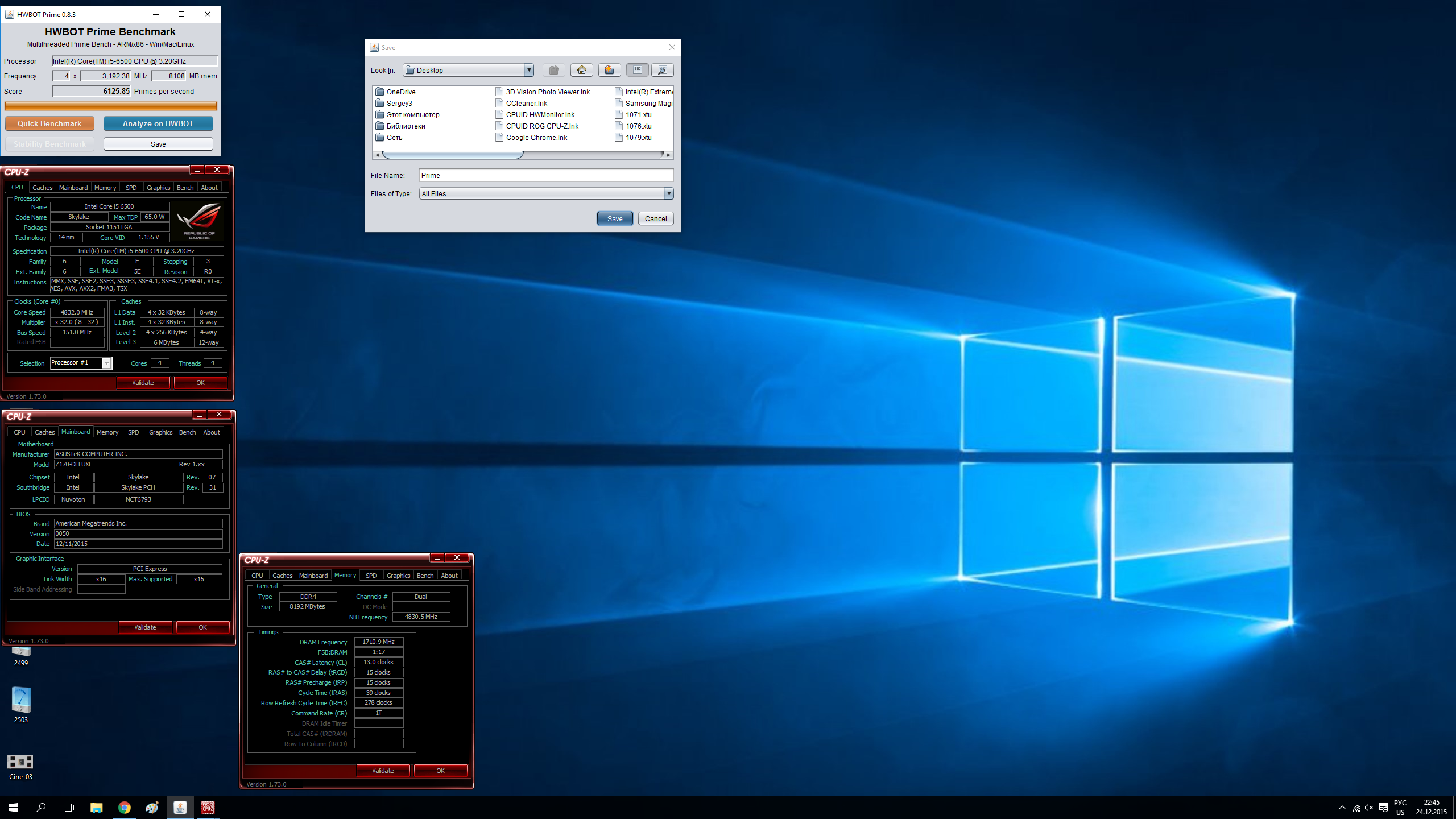Open Mainboard tab in top CPU-Z window

pos(73,188)
